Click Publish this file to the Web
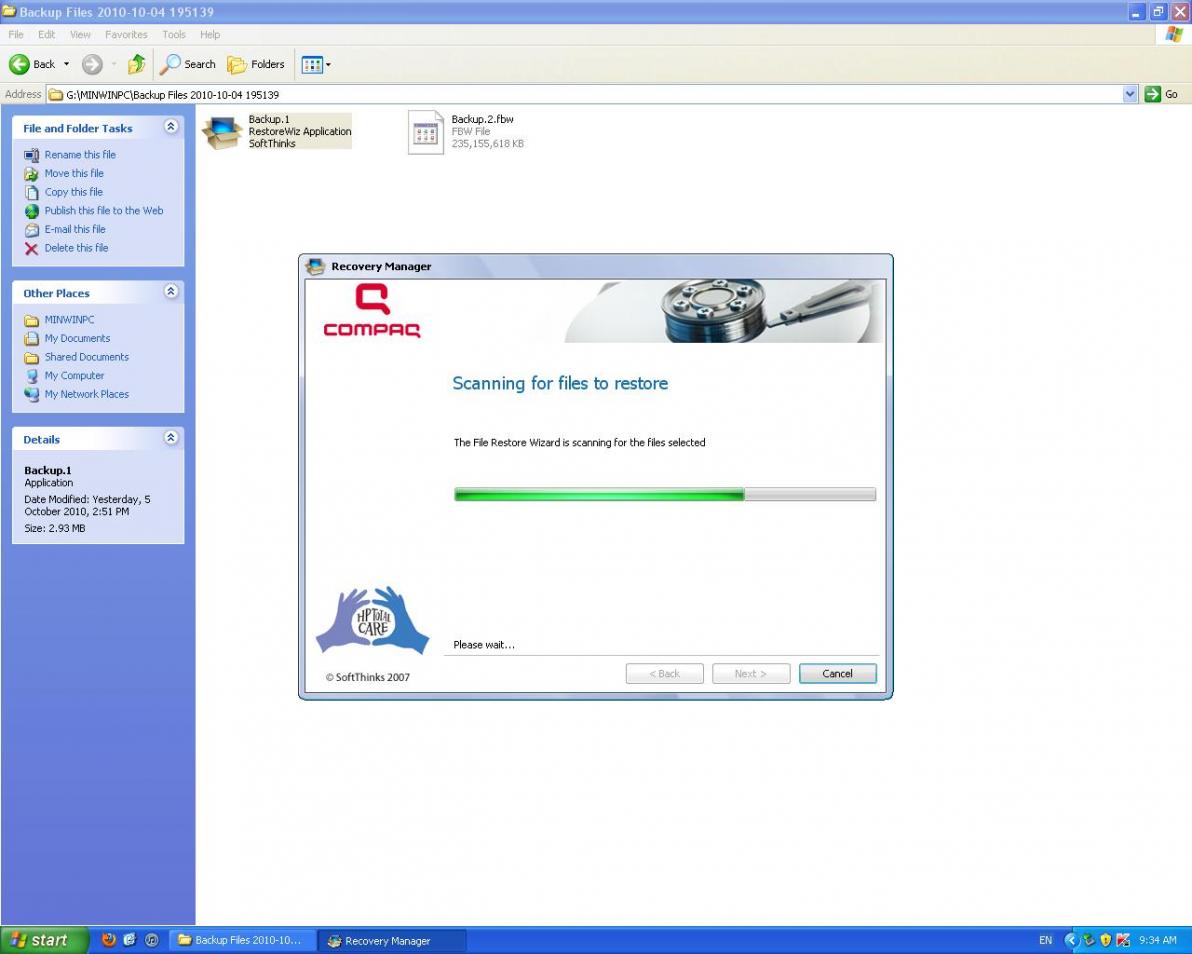The width and height of the screenshot is (1192, 954). click(103, 211)
